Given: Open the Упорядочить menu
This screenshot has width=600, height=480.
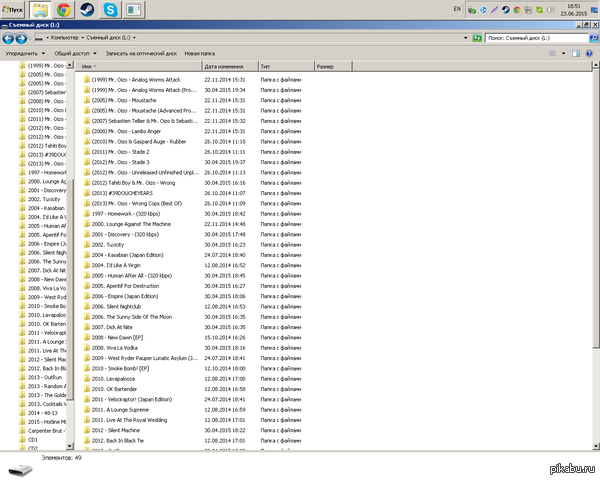Looking at the screenshot, I should coord(25,54).
